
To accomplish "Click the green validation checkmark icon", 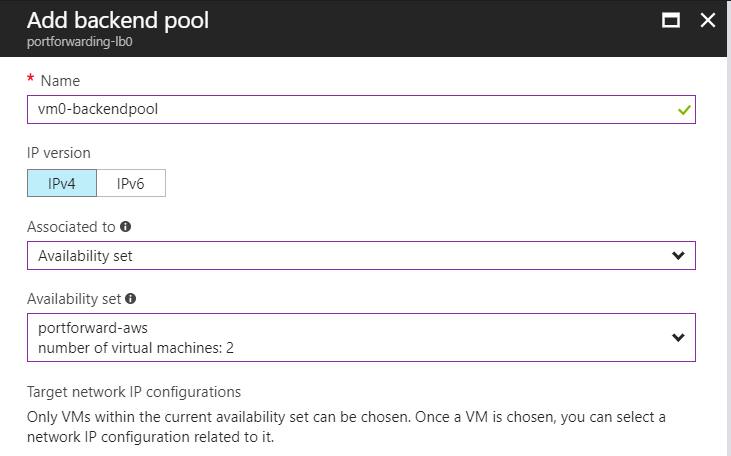I will click(x=684, y=110).
